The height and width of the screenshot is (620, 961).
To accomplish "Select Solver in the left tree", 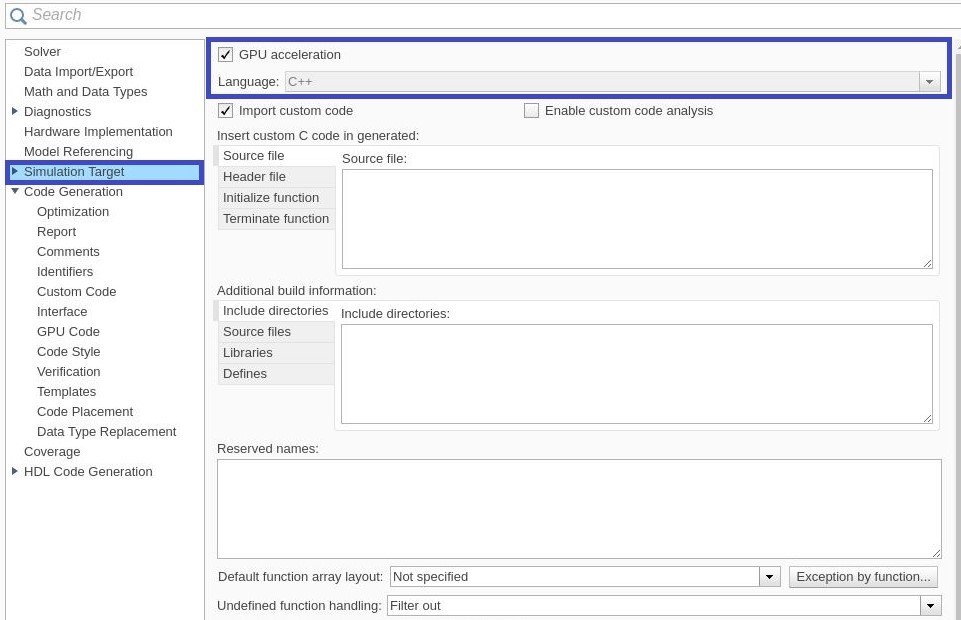I will point(42,51).
